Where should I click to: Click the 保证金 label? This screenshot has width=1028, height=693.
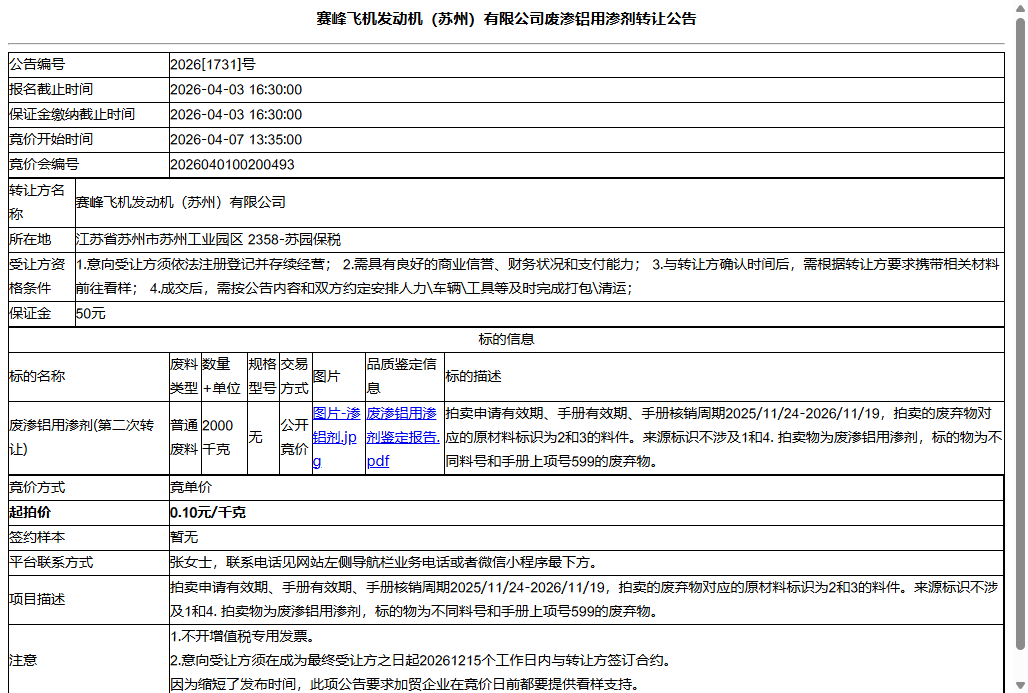click(30, 313)
